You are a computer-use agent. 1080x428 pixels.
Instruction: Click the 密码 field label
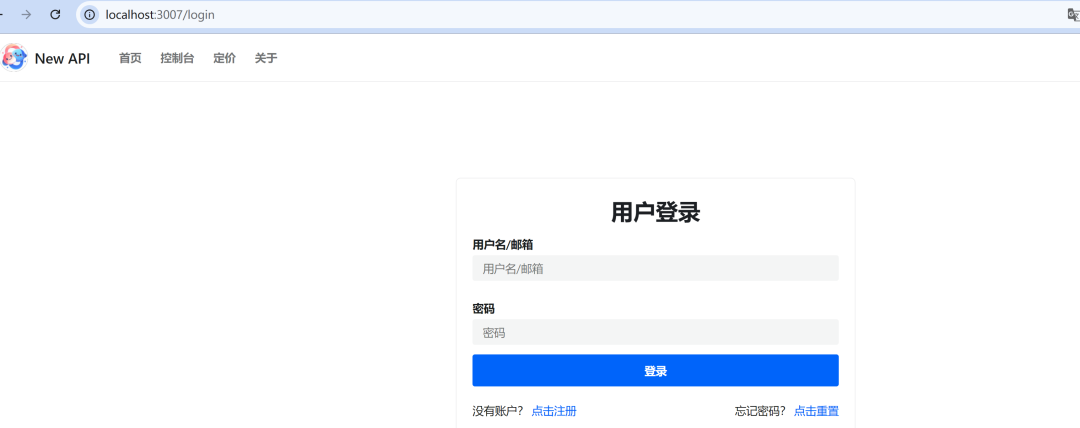484,309
